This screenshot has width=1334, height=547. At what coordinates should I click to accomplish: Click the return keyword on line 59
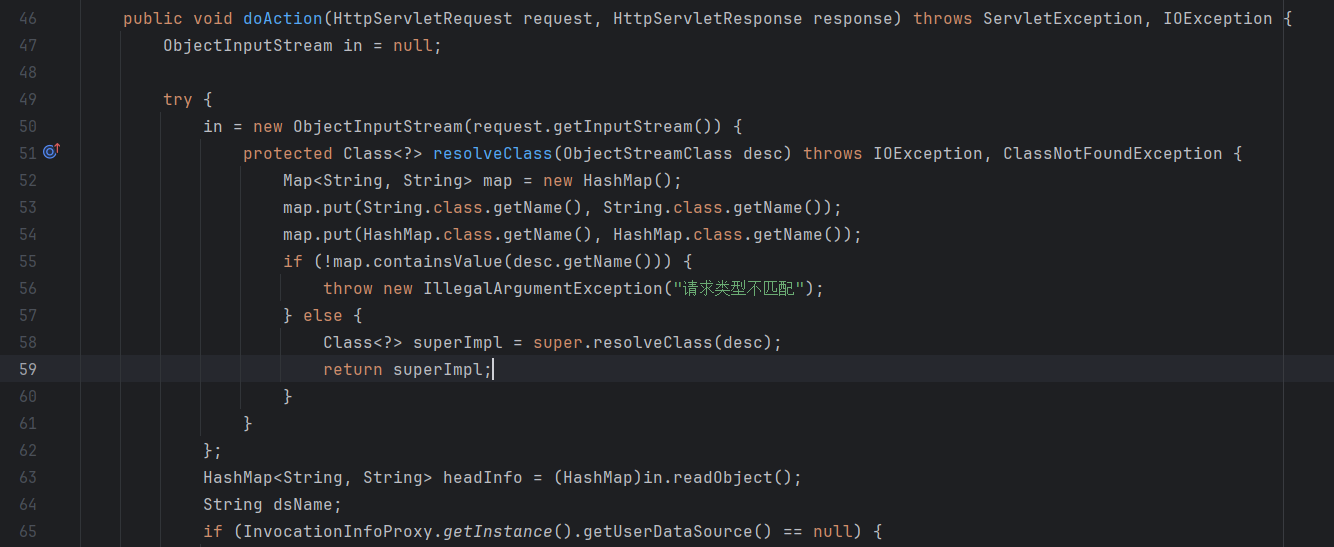(x=353, y=370)
